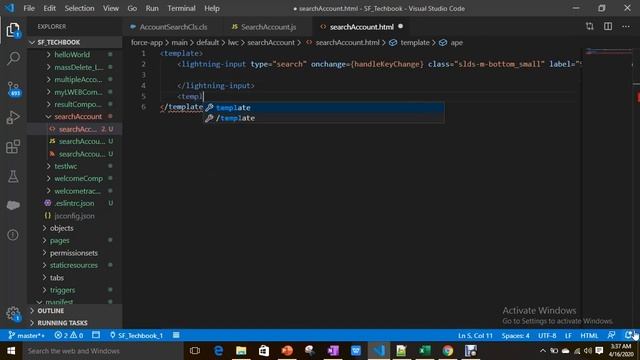Open the Run and Debug view
The image size is (640, 360).
(13, 118)
